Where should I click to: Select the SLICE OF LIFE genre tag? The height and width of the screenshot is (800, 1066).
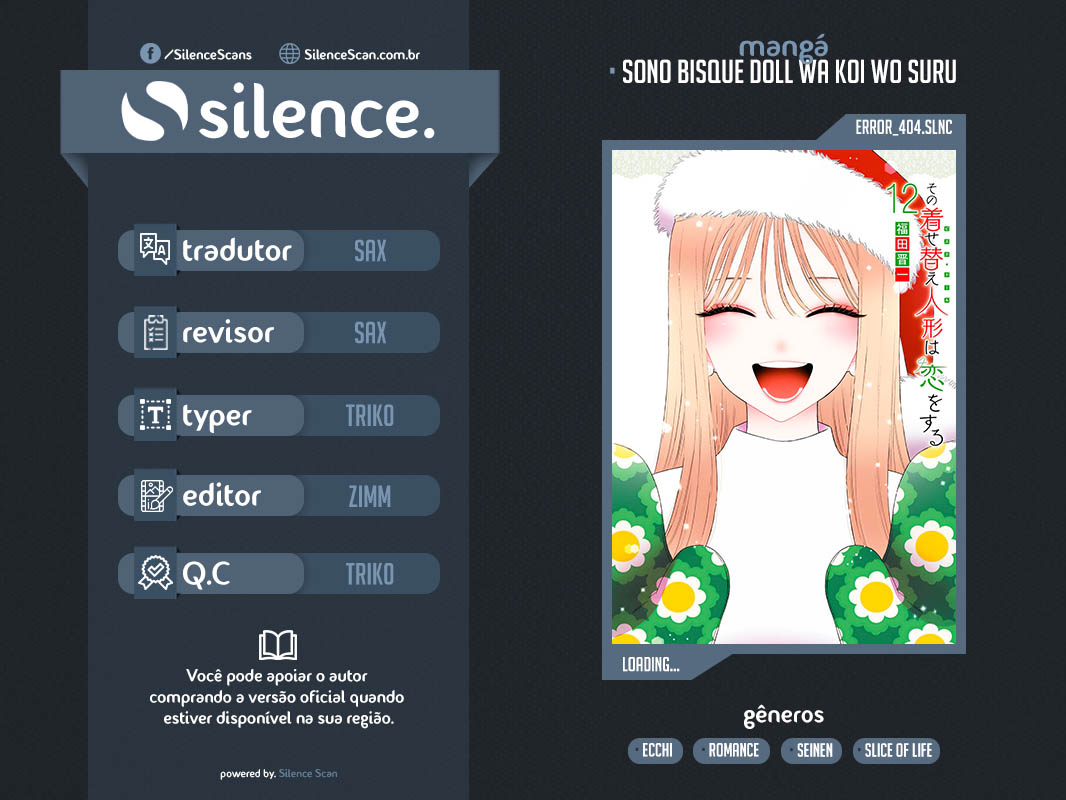point(896,751)
